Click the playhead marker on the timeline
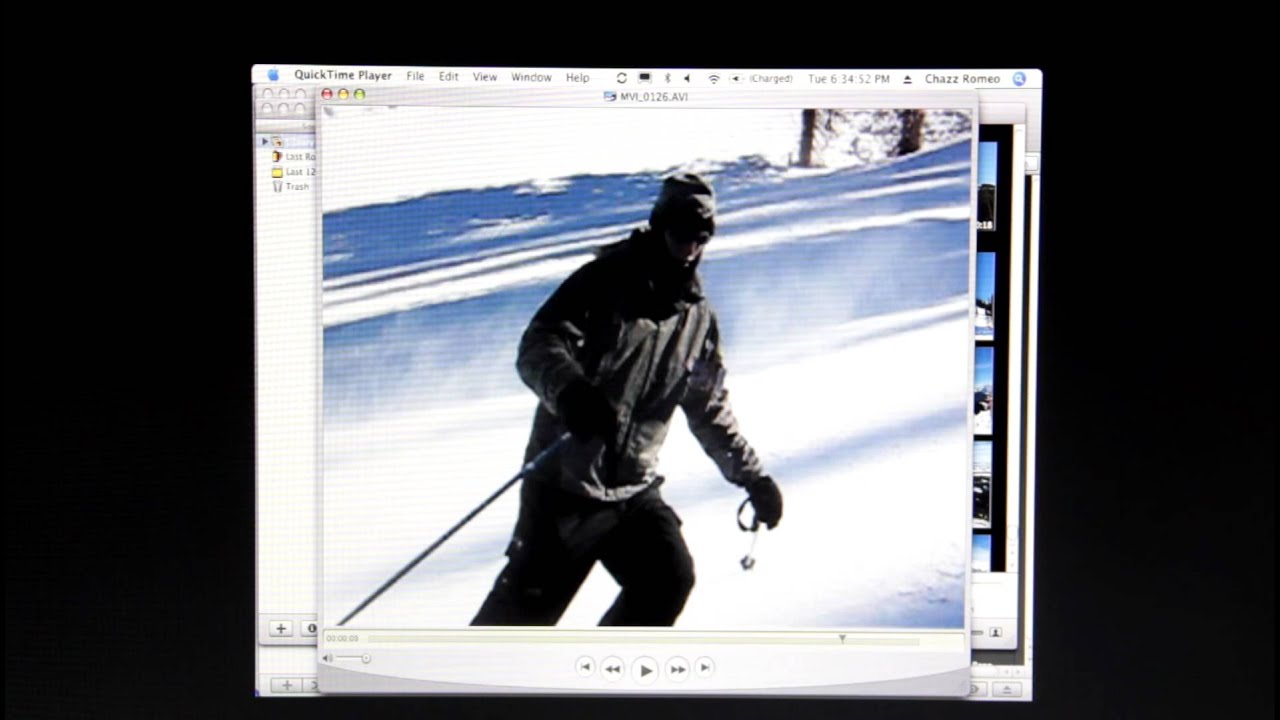The width and height of the screenshot is (1280, 720). point(842,638)
